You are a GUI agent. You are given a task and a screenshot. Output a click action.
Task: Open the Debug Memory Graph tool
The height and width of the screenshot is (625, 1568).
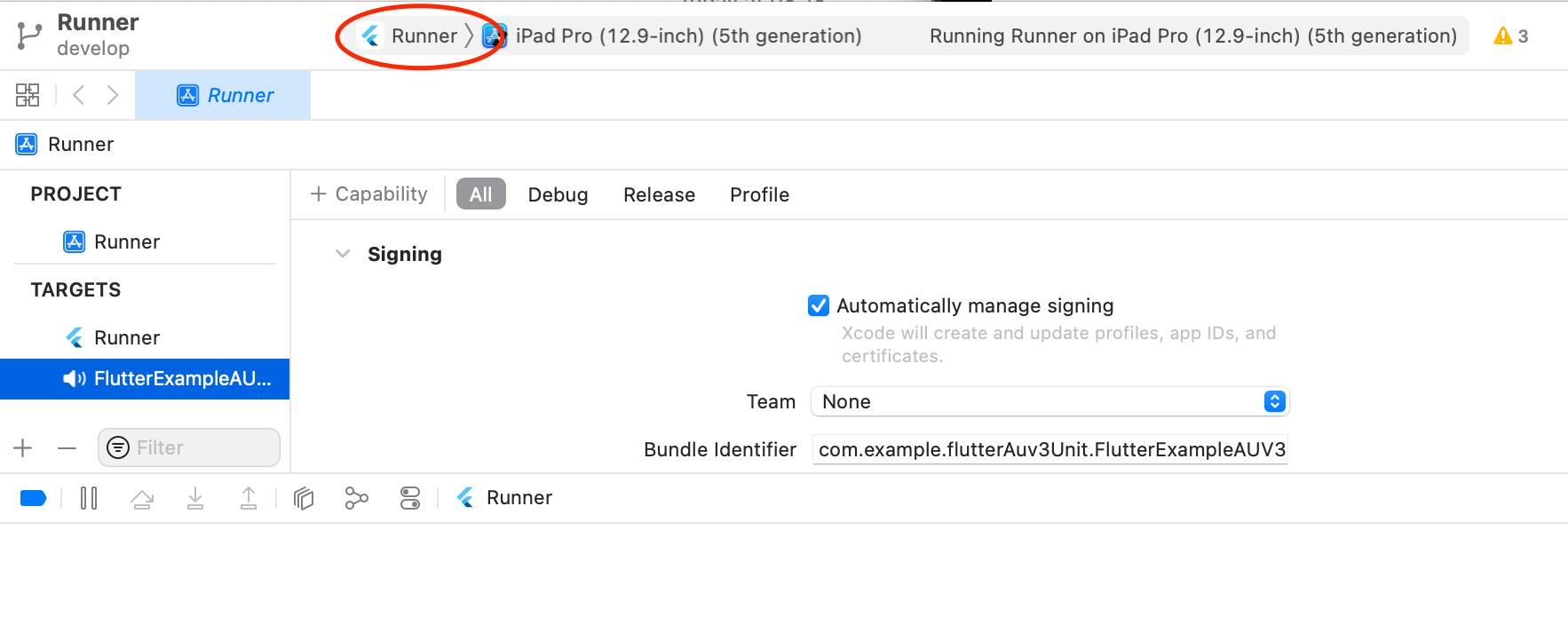[356, 498]
